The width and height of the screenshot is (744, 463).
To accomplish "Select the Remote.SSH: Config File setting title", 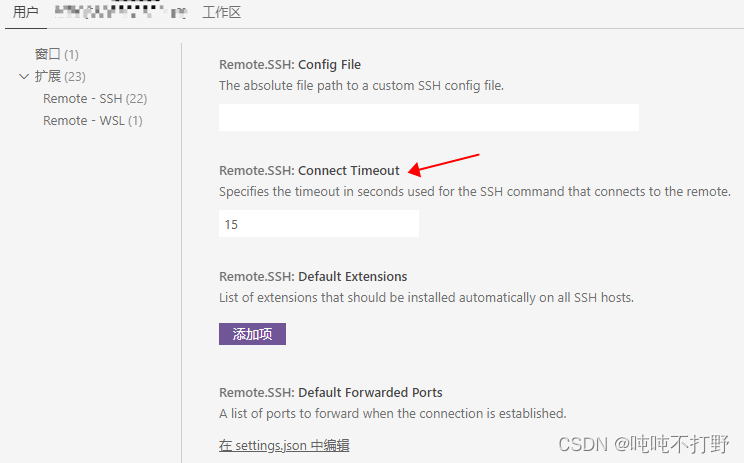I will pyautogui.click(x=290, y=65).
